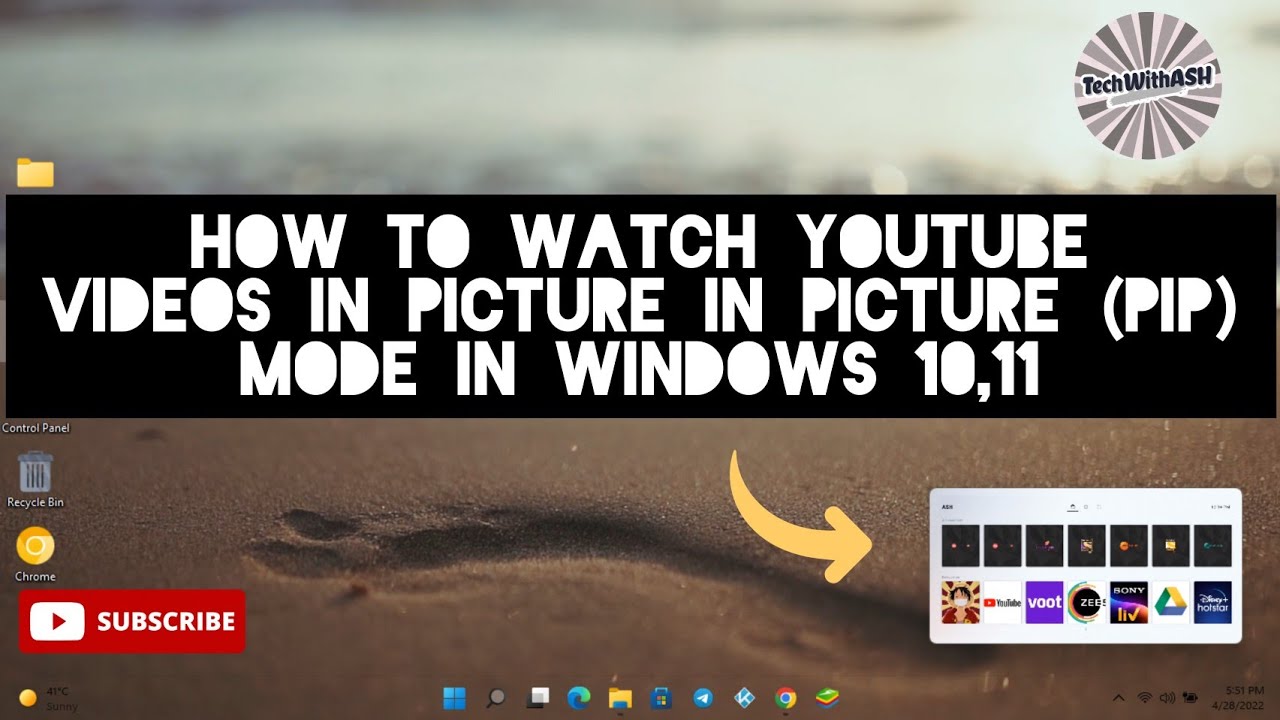Viewport: 1280px width, 720px height.
Task: Open the weather widget showing 41°C Sunny
Action: tap(45, 697)
